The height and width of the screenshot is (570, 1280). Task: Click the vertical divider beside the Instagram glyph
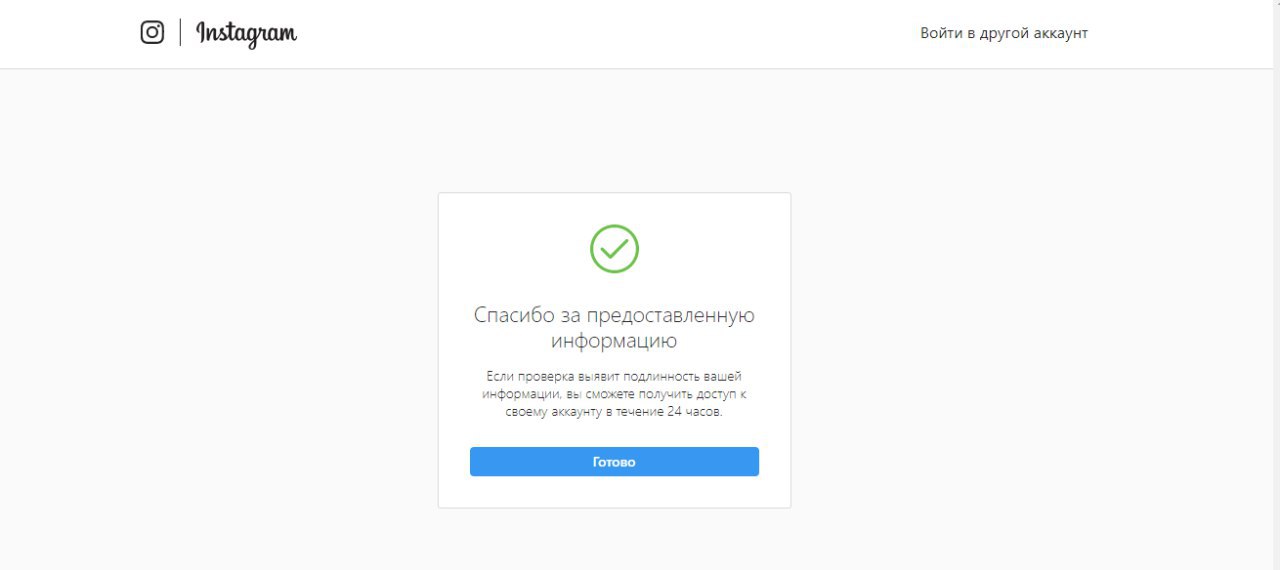click(180, 33)
